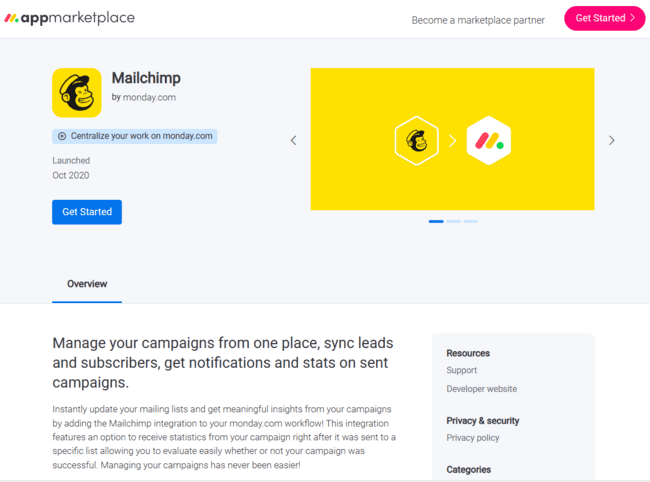Click the Privacy & security heading
The image size is (650, 482).
point(483,421)
